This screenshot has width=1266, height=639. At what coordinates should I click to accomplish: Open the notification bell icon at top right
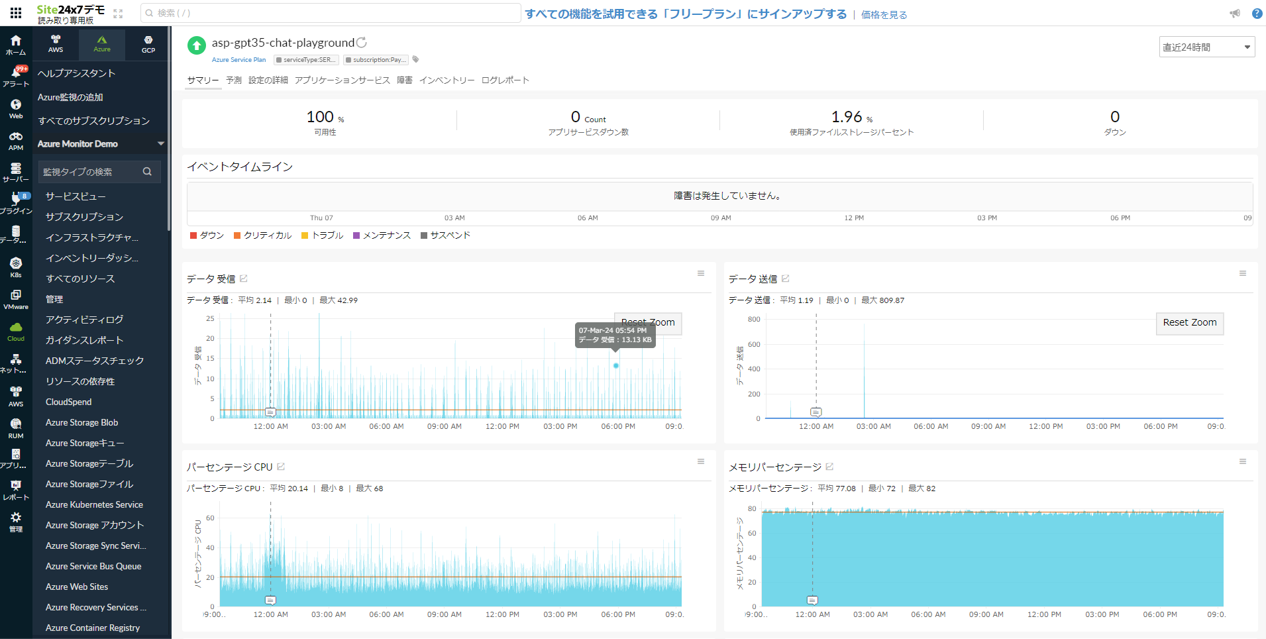click(x=1235, y=14)
